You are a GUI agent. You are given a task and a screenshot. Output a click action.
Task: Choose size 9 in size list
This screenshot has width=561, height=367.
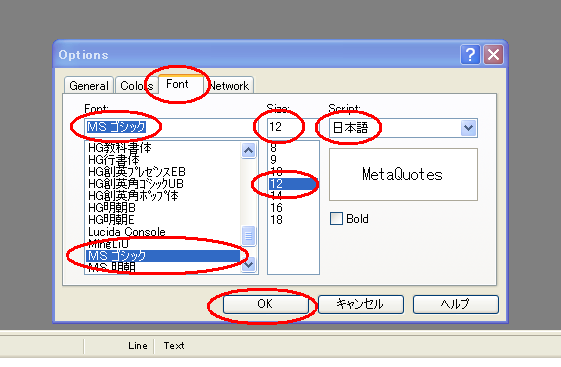(x=293, y=160)
